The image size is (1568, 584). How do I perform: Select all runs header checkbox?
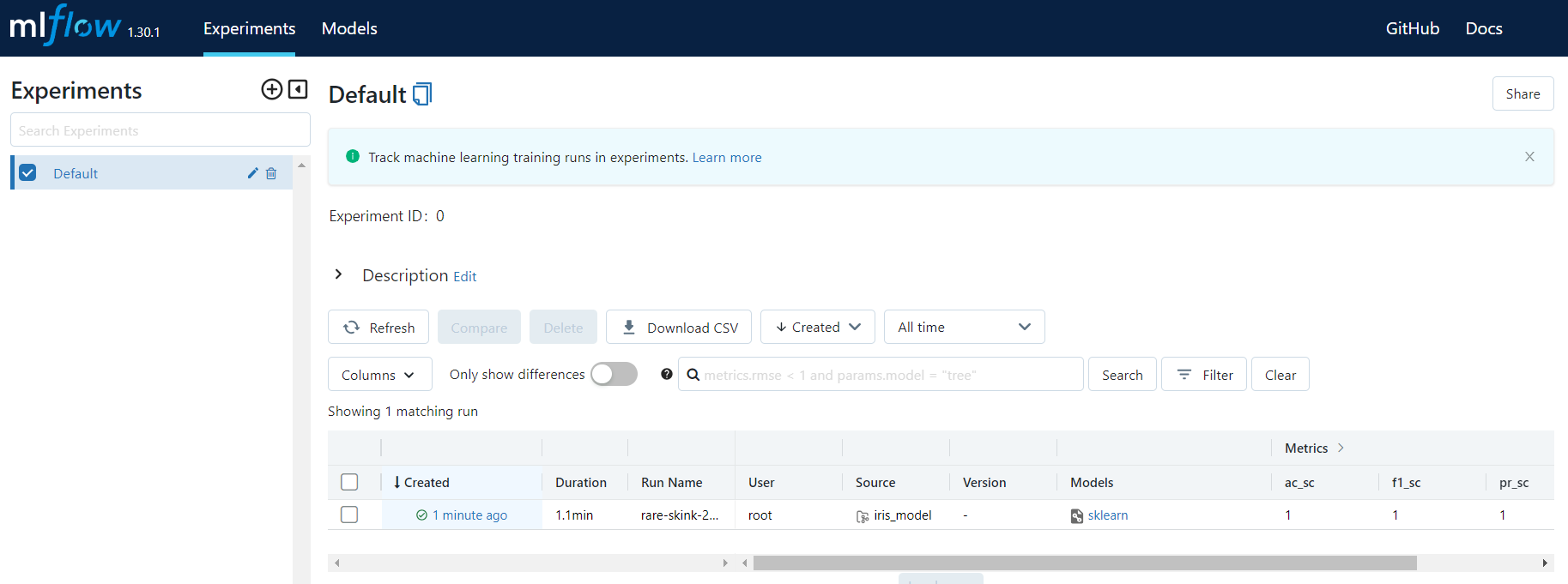349,482
